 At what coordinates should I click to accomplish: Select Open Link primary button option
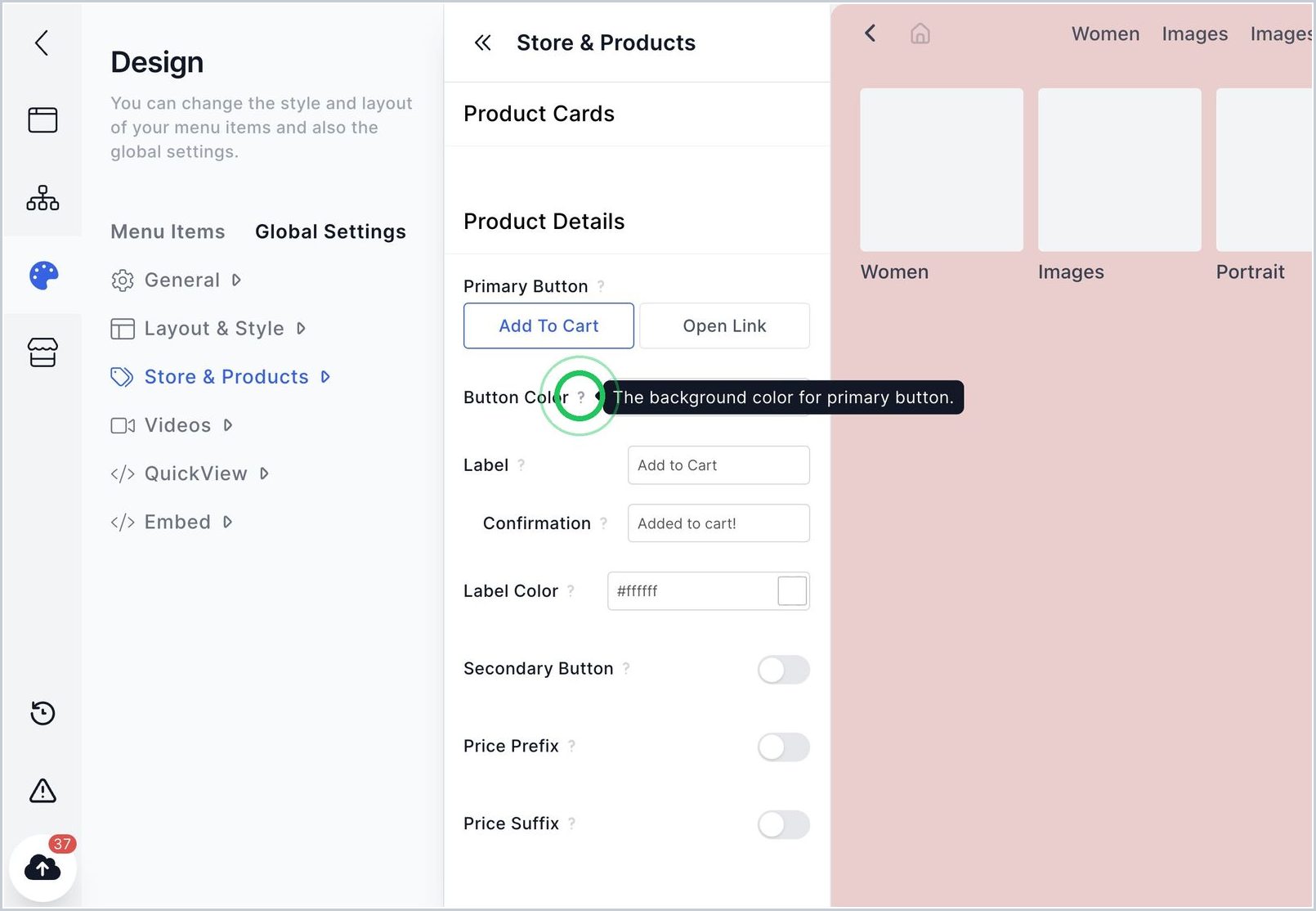pos(724,325)
